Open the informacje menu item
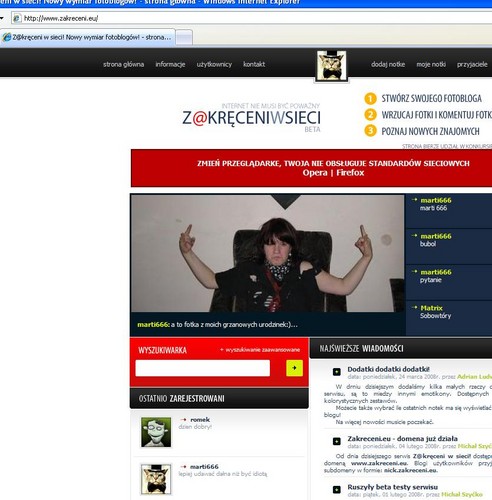The height and width of the screenshot is (500, 492). (x=170, y=64)
